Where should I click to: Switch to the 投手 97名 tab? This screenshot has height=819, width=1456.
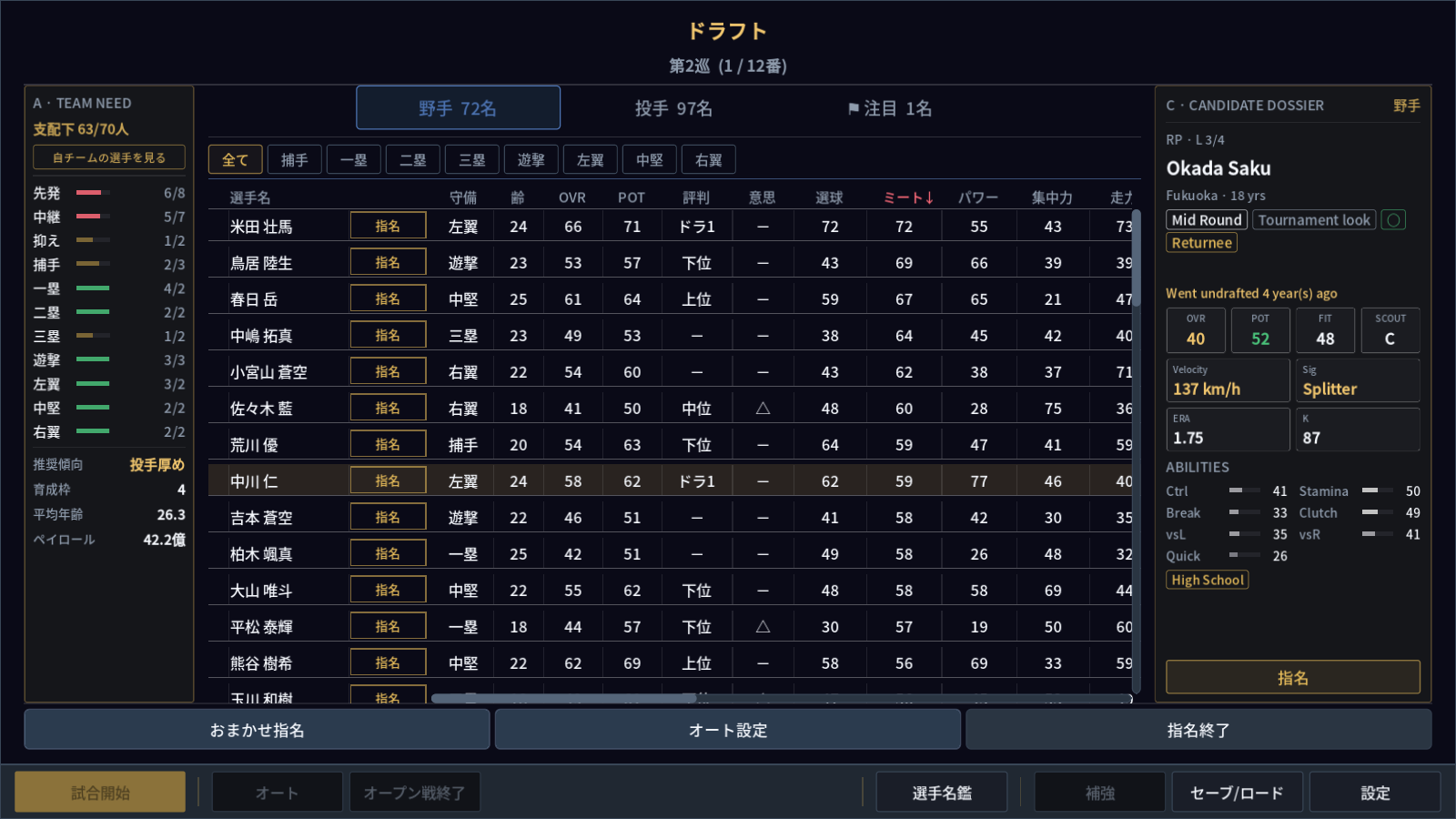coord(674,109)
